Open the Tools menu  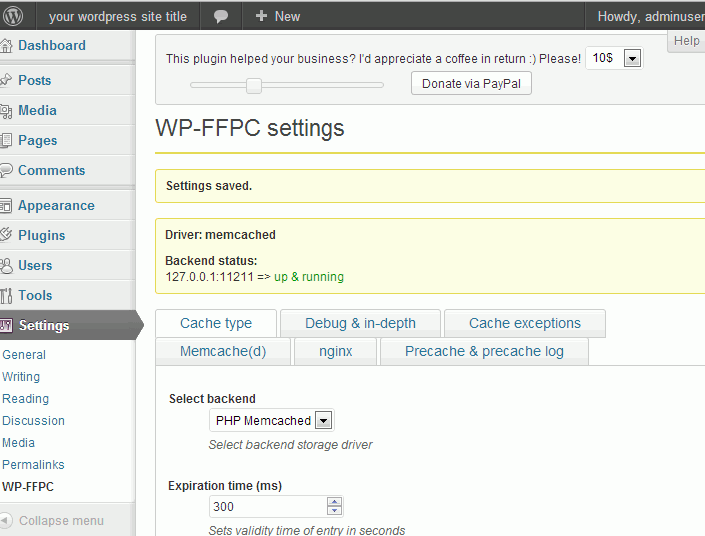pyautogui.click(x=35, y=295)
